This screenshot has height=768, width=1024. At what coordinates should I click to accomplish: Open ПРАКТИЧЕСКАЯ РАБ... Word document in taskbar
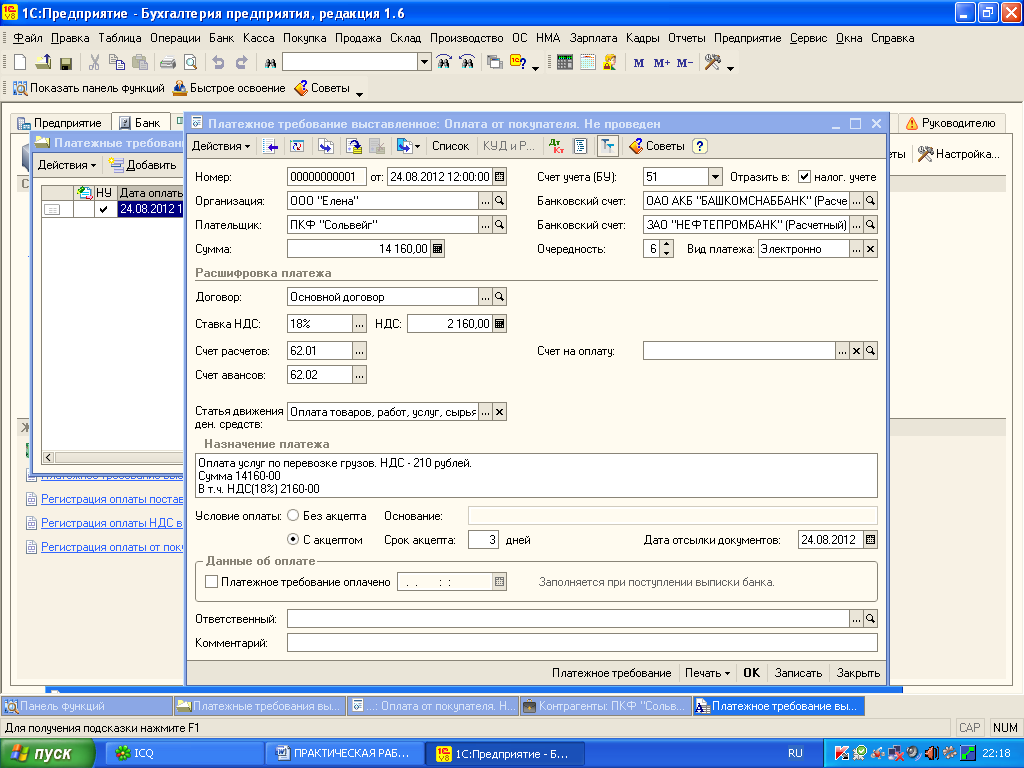point(345,754)
